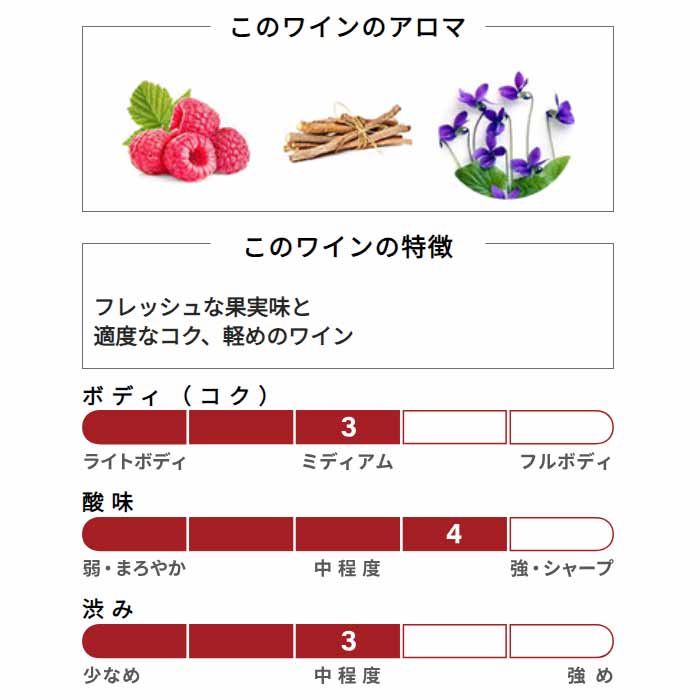Click the 強・シャープ acidity label

pos(562,568)
